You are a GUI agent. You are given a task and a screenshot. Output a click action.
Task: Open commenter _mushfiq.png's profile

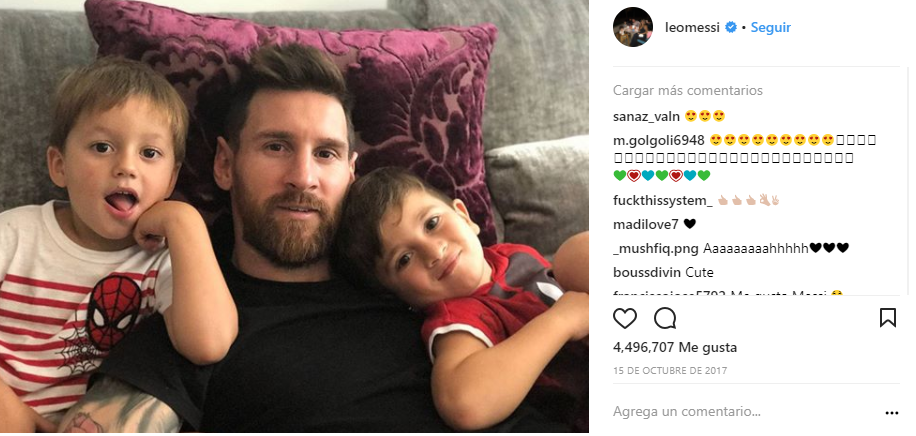click(655, 248)
